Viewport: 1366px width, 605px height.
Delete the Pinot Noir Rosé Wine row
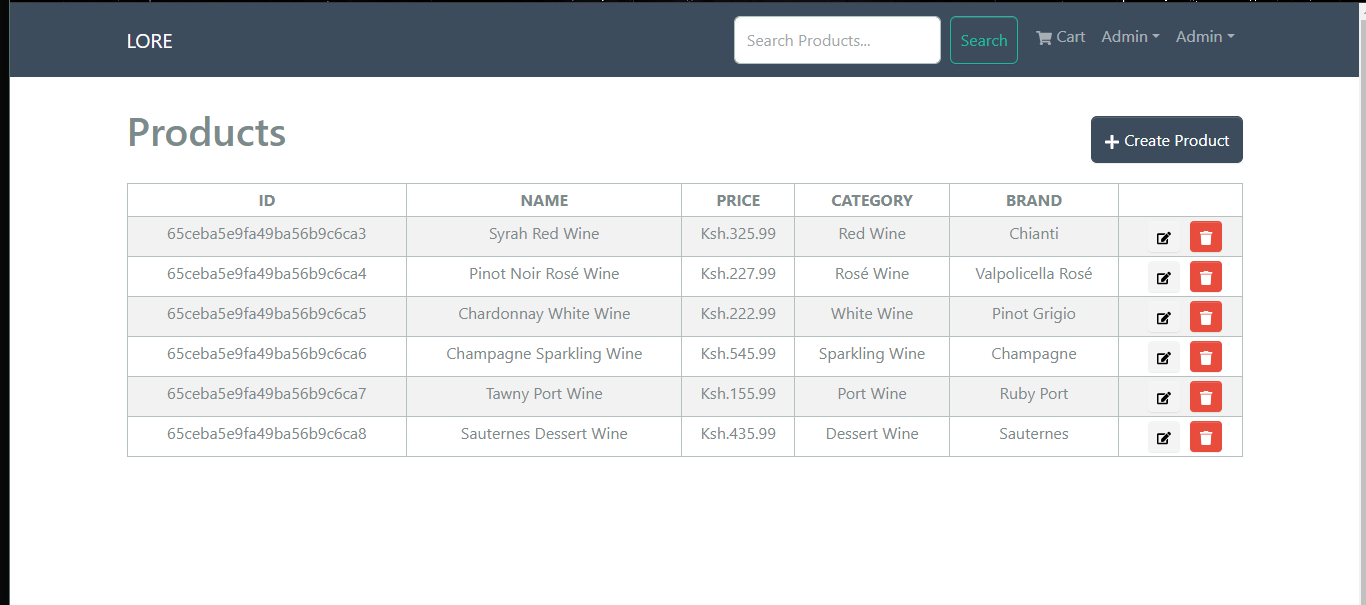(1205, 278)
